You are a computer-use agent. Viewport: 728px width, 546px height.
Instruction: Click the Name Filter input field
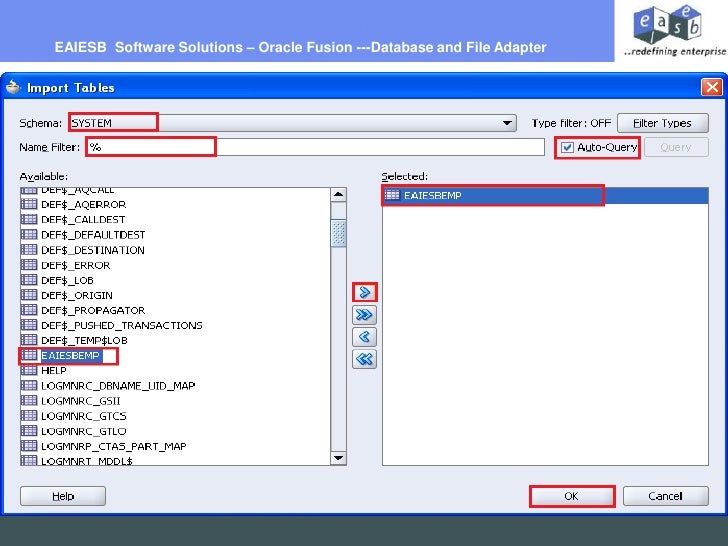point(315,147)
